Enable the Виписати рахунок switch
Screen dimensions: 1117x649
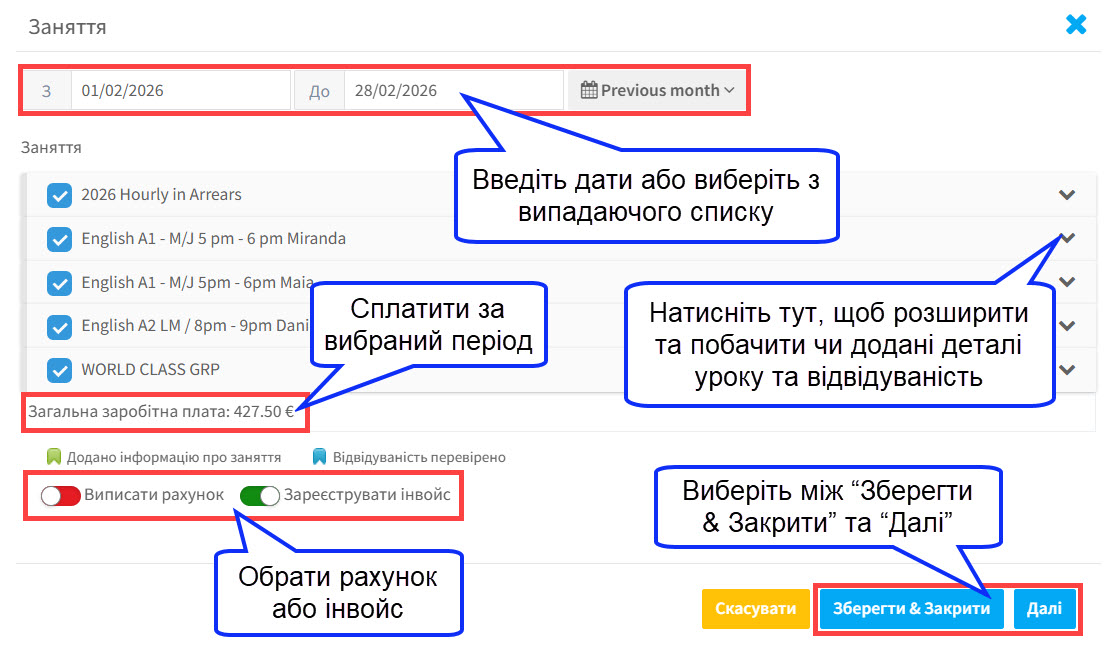click(60, 495)
